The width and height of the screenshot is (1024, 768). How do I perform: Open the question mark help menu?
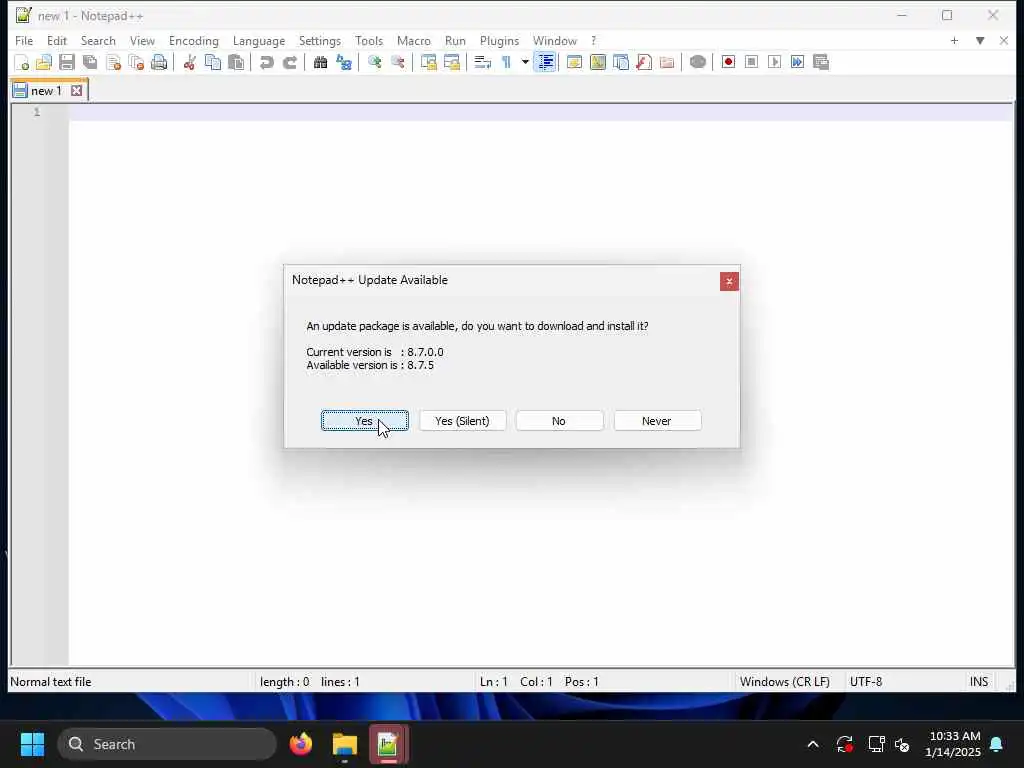593,40
